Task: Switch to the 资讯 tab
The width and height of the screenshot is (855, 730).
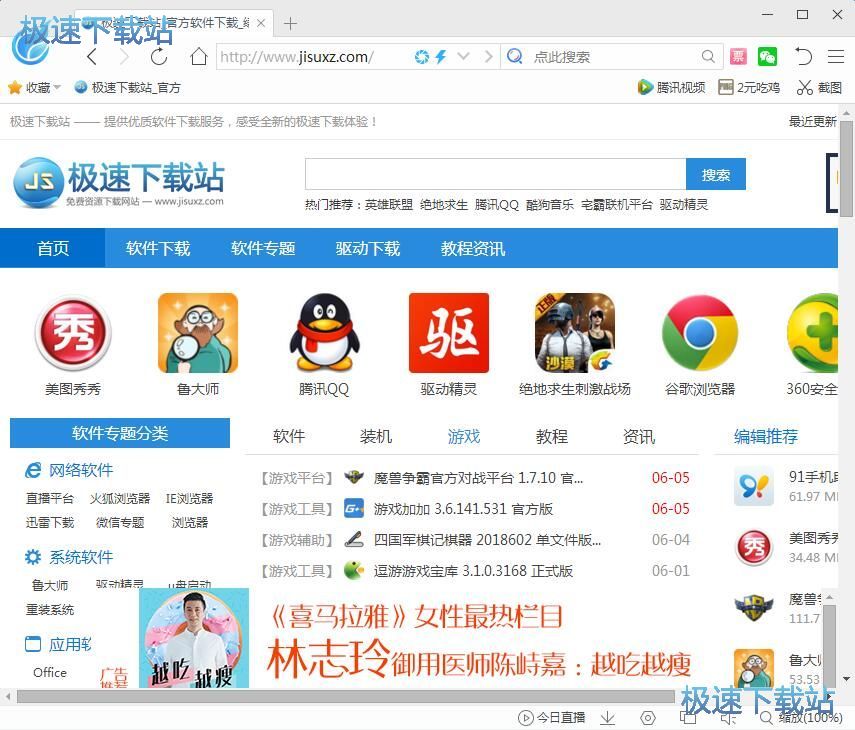Action: [639, 436]
